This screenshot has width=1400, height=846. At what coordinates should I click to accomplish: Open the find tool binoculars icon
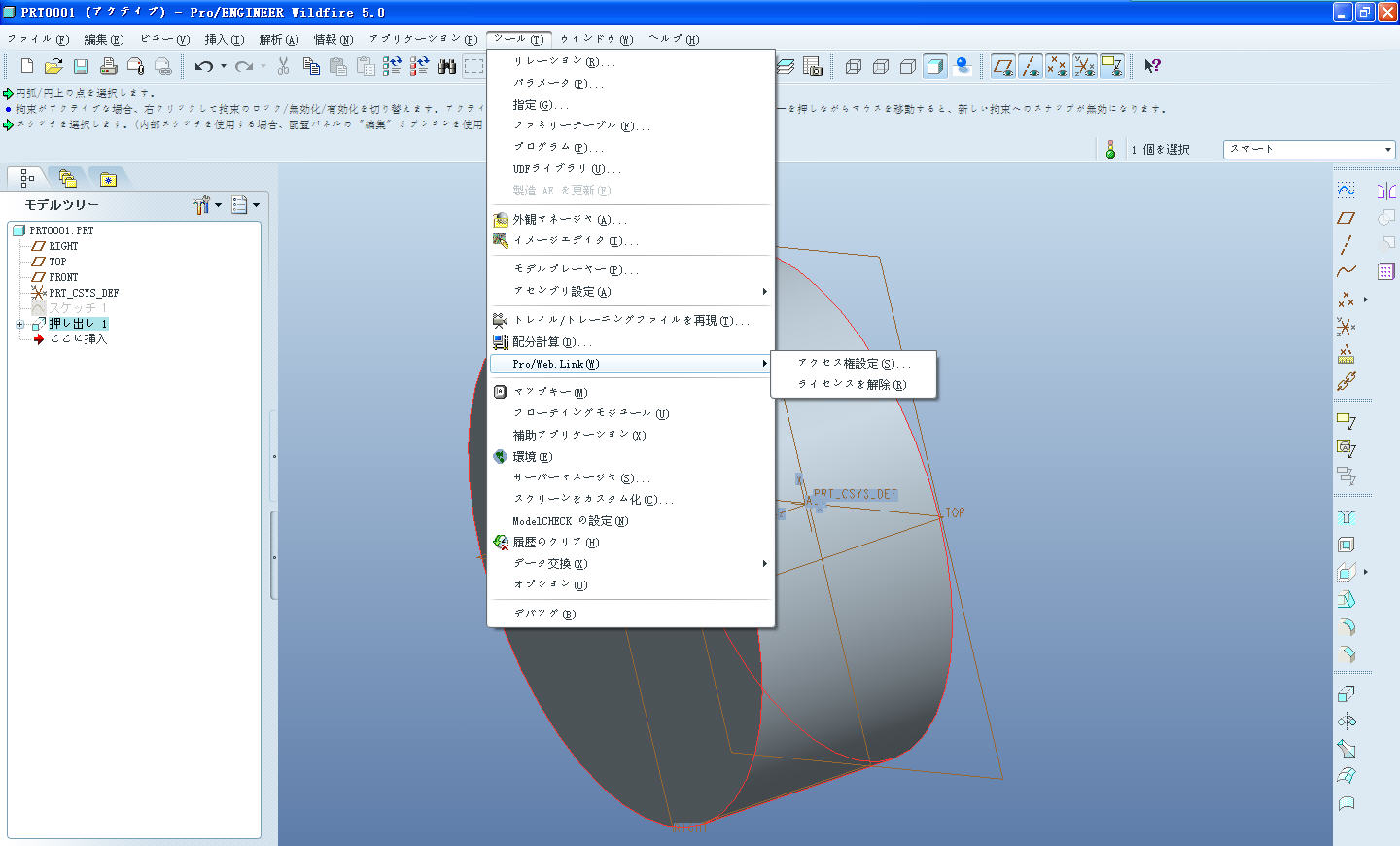tap(447, 66)
